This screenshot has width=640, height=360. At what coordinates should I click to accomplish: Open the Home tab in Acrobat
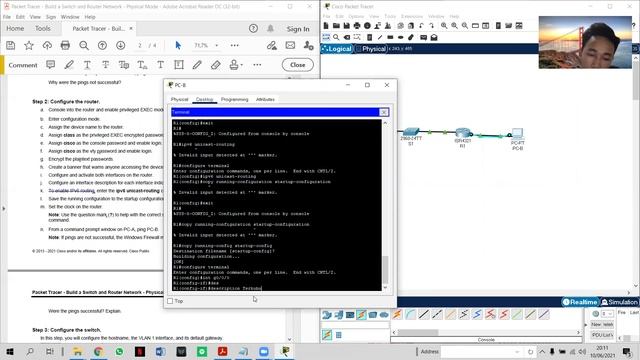[15, 29]
